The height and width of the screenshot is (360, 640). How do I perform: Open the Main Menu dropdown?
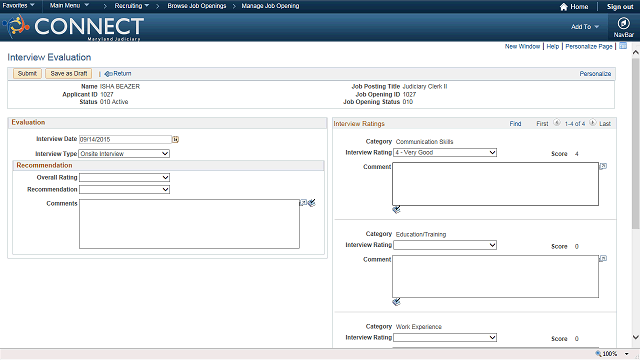click(69, 6)
